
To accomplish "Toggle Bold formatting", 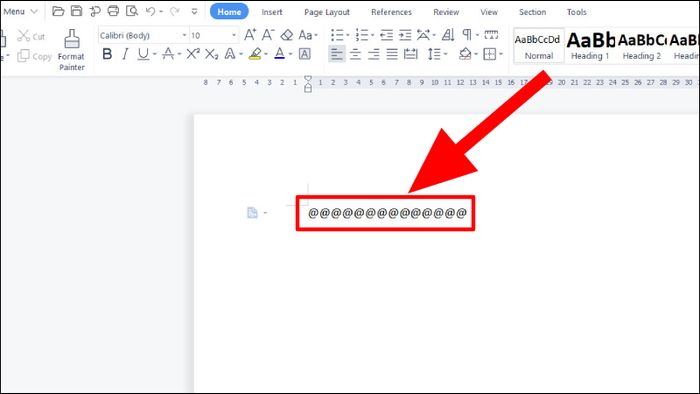I will tap(107, 54).
